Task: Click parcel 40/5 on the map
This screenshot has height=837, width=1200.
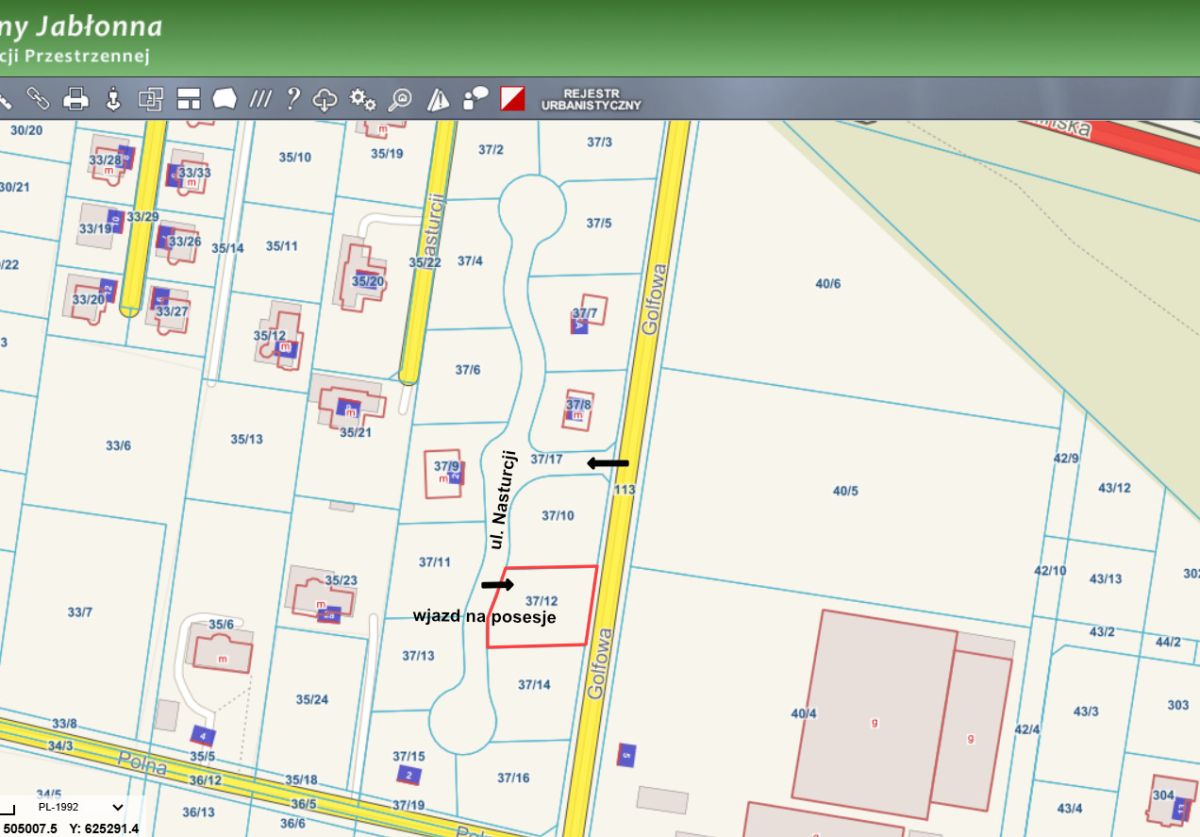Action: pyautogui.click(x=845, y=490)
